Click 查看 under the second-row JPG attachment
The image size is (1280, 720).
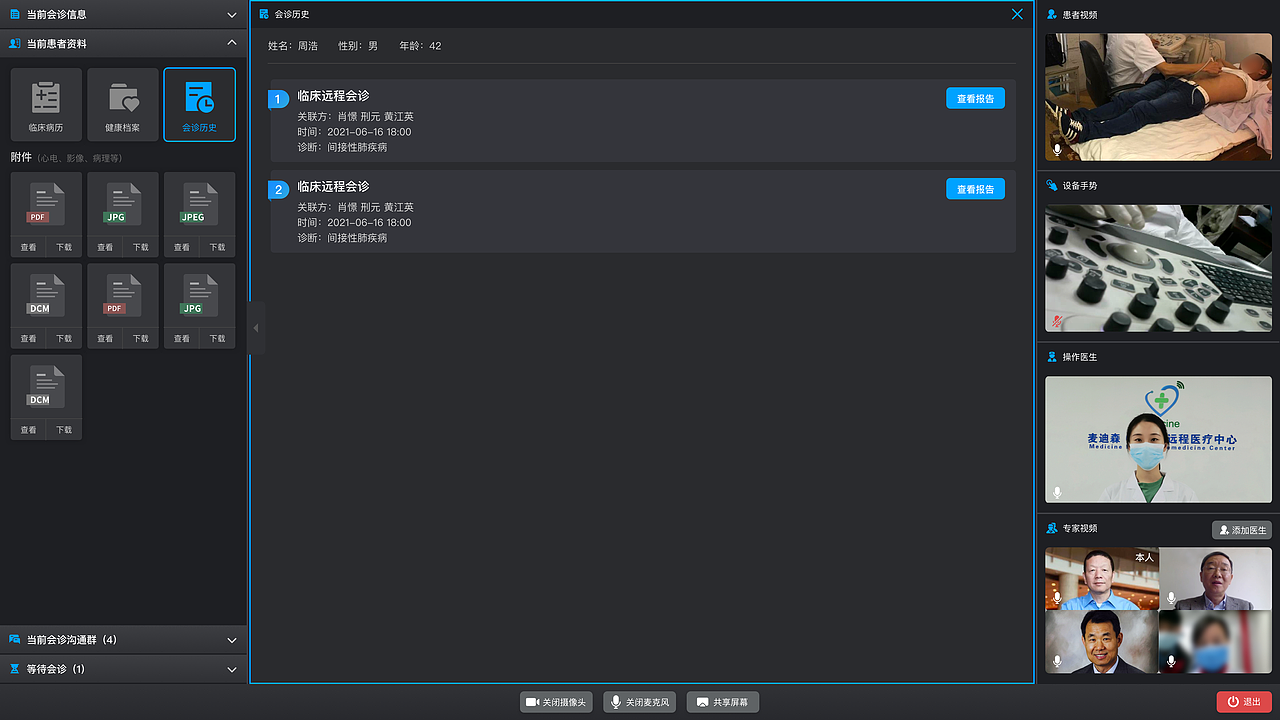click(x=181, y=338)
